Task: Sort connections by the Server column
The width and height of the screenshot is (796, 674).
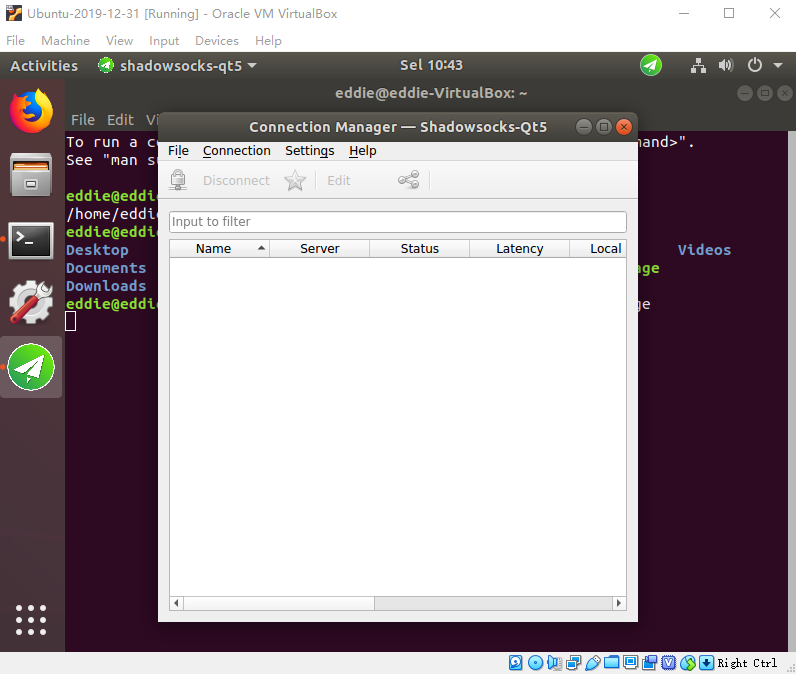Action: point(319,249)
